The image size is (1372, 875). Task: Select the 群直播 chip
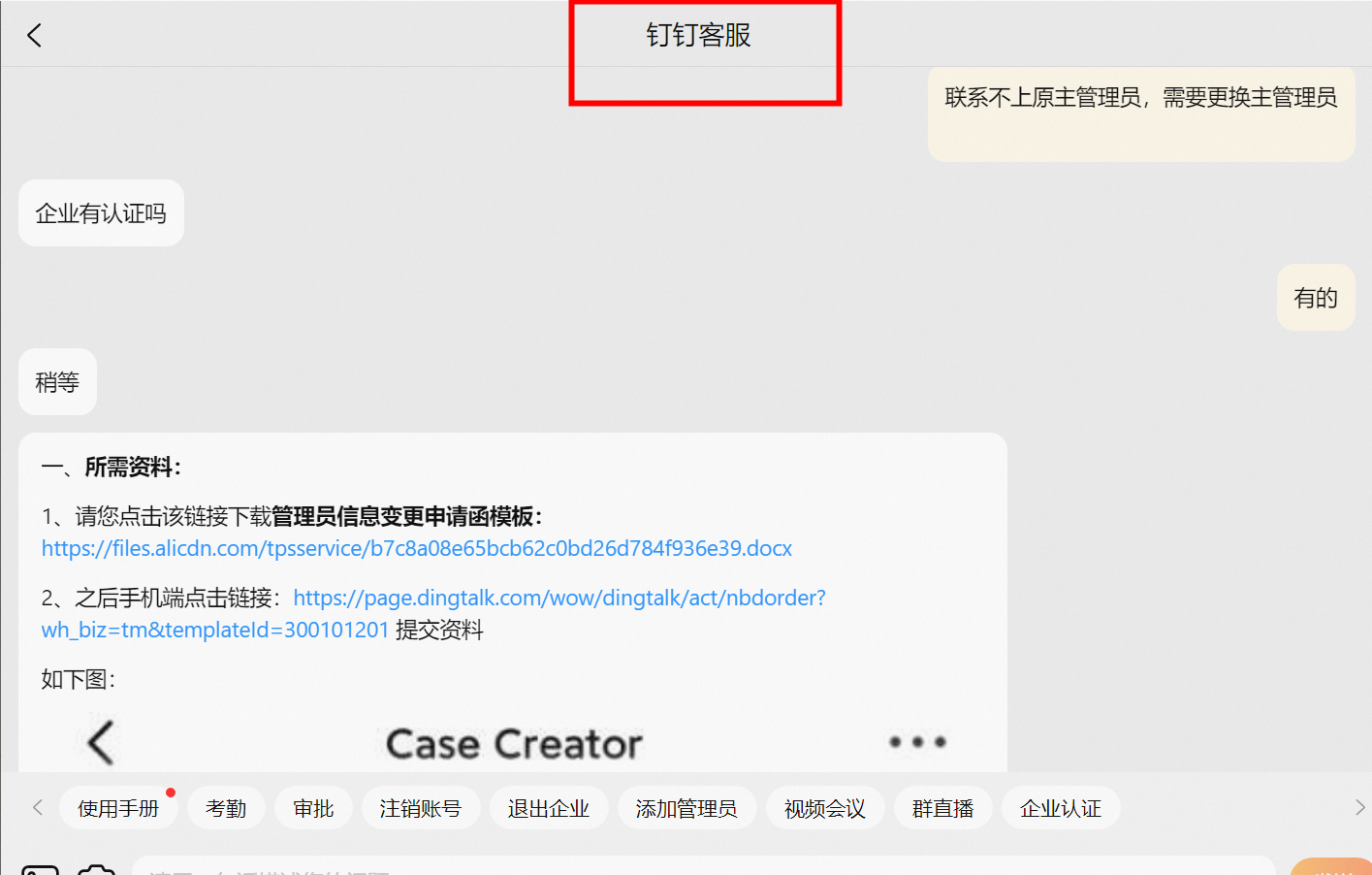(942, 808)
